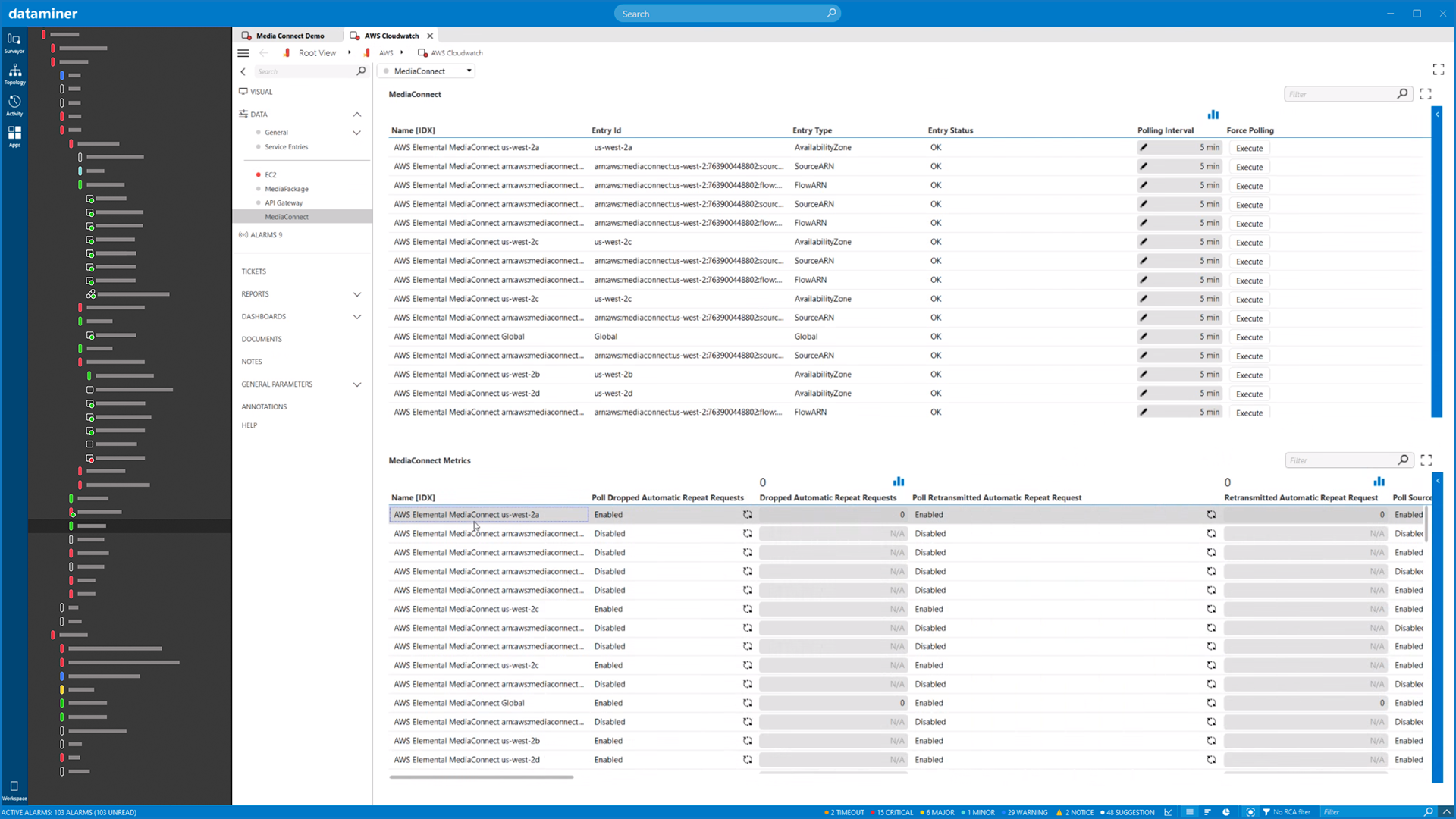Toggle Poll Retransmitted refresh for us-west-2a row

pyautogui.click(x=1211, y=515)
